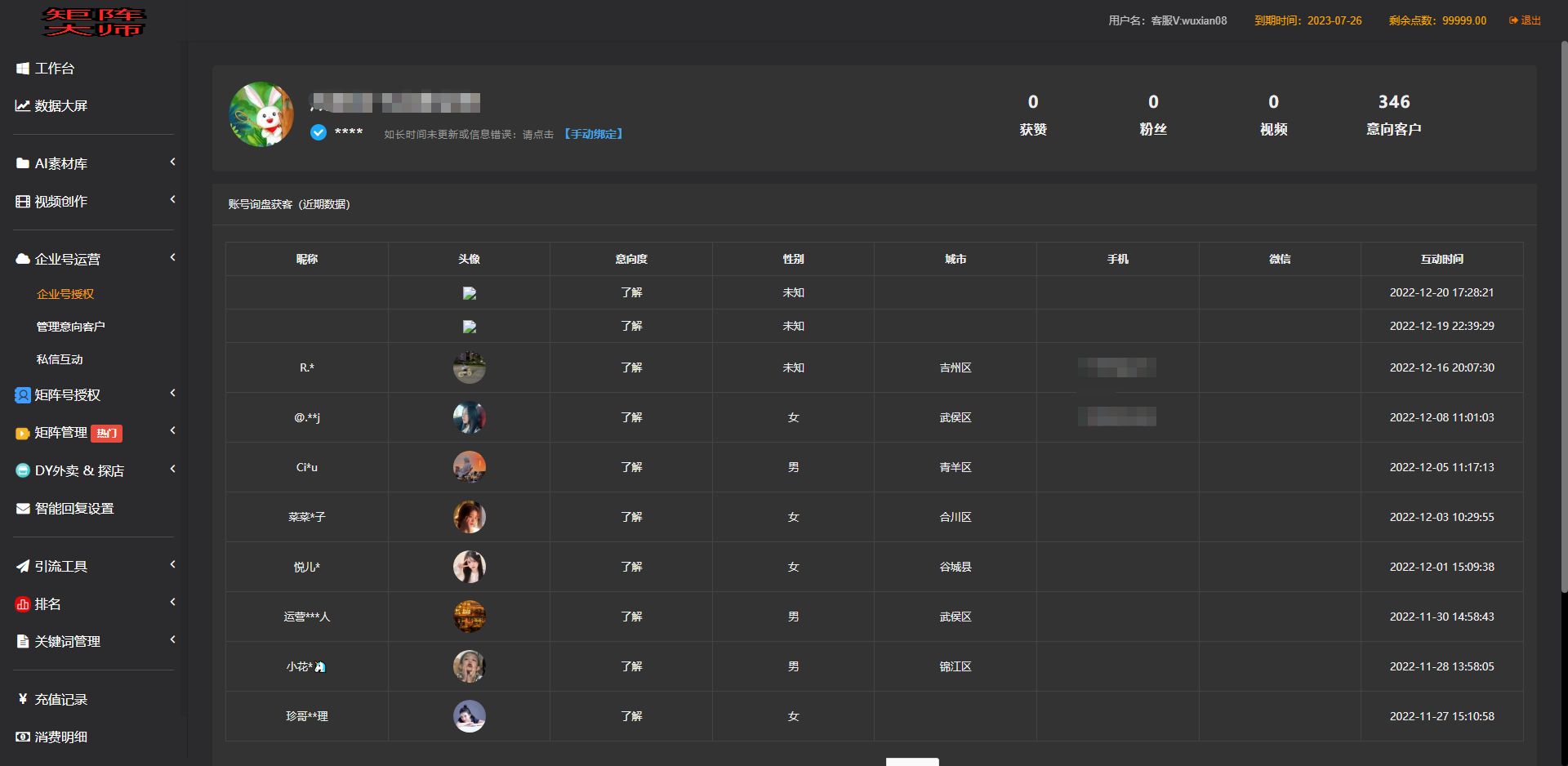Screen dimensions: 1568x766
Task: Click 退出 to log out
Action: coord(1525,20)
